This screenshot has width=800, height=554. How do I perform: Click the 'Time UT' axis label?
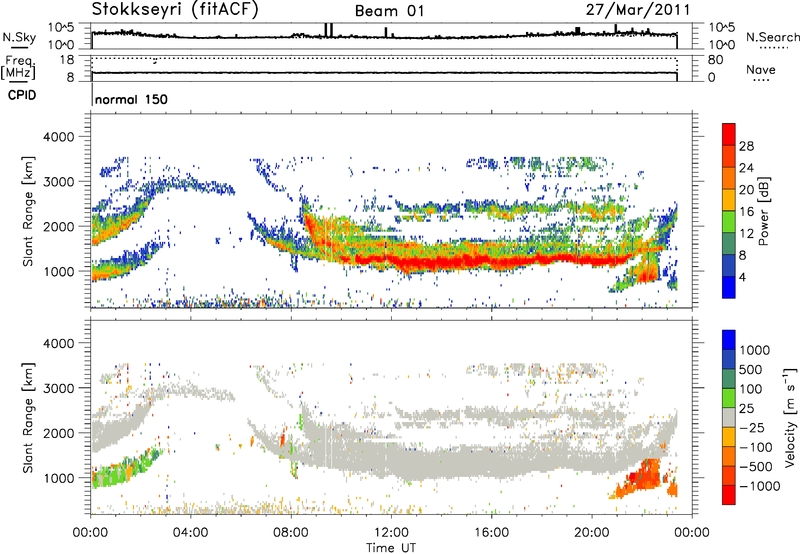click(x=391, y=547)
